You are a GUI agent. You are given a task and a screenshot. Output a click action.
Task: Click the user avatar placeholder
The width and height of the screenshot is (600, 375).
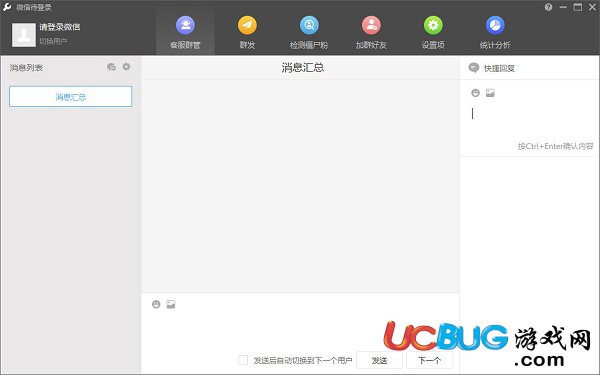click(x=24, y=34)
